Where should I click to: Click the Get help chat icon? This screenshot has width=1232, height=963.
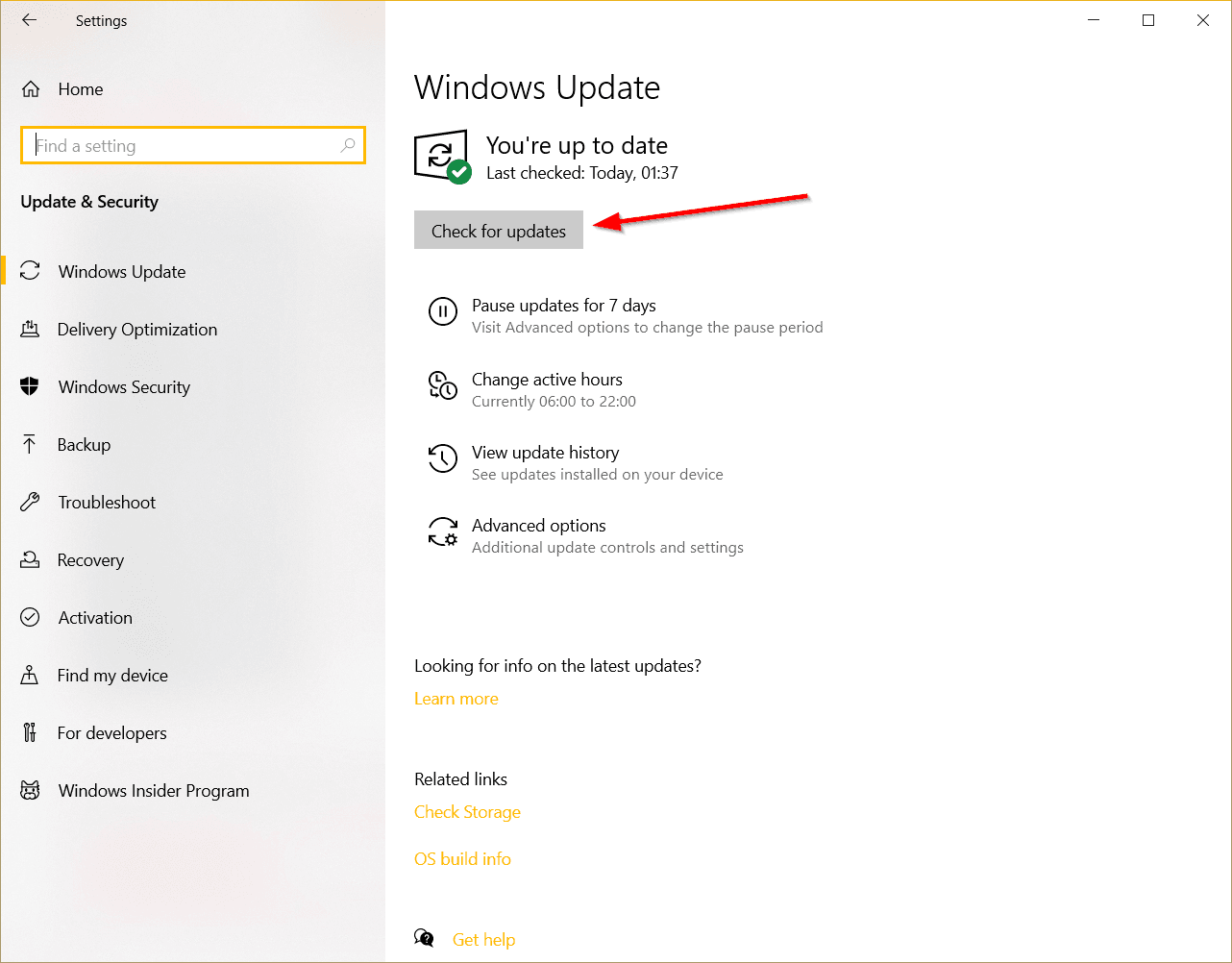tap(424, 937)
